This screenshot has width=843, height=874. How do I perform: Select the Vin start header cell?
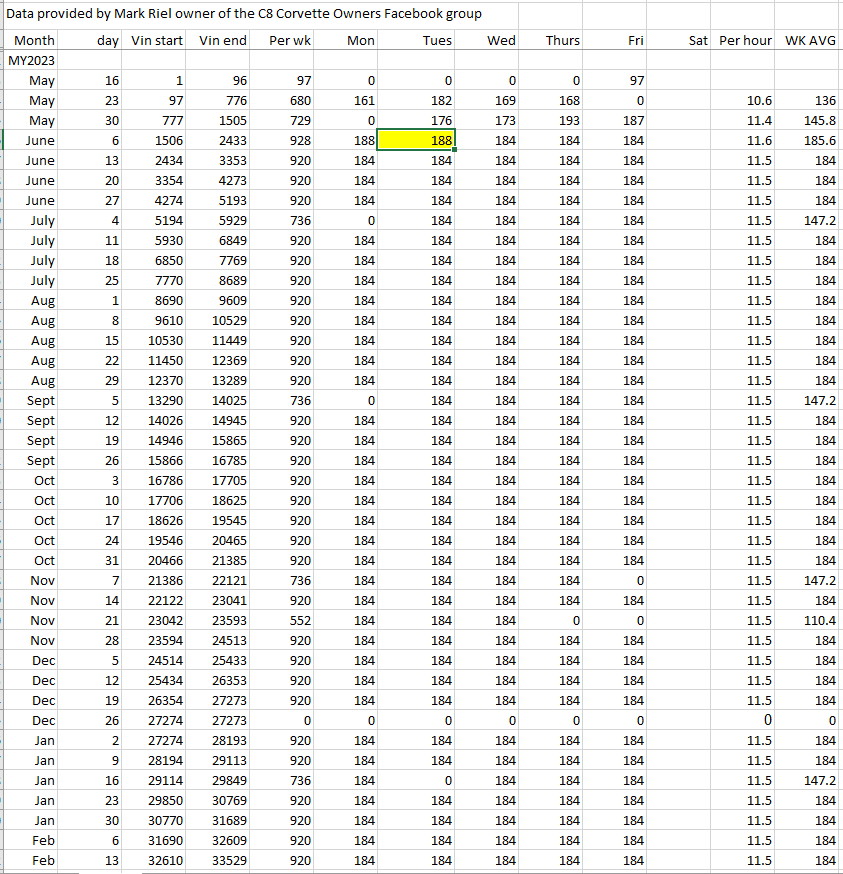click(157, 41)
